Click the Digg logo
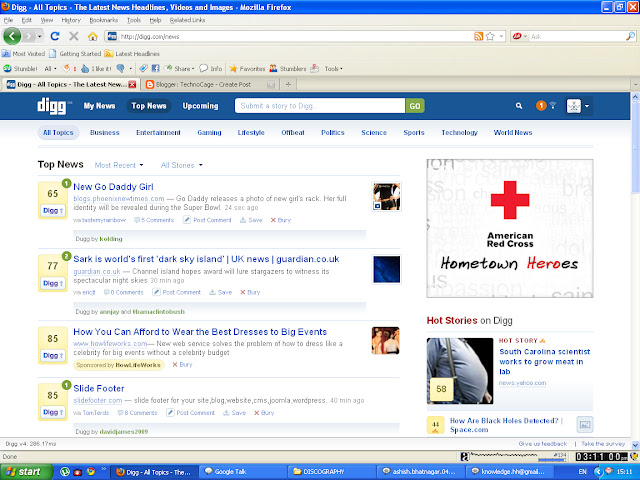The height and width of the screenshot is (480, 640). (52, 106)
